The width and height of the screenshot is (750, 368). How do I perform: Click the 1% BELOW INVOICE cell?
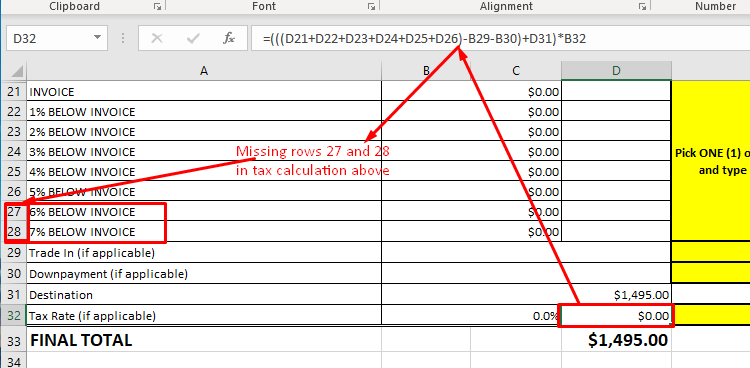[204, 112]
